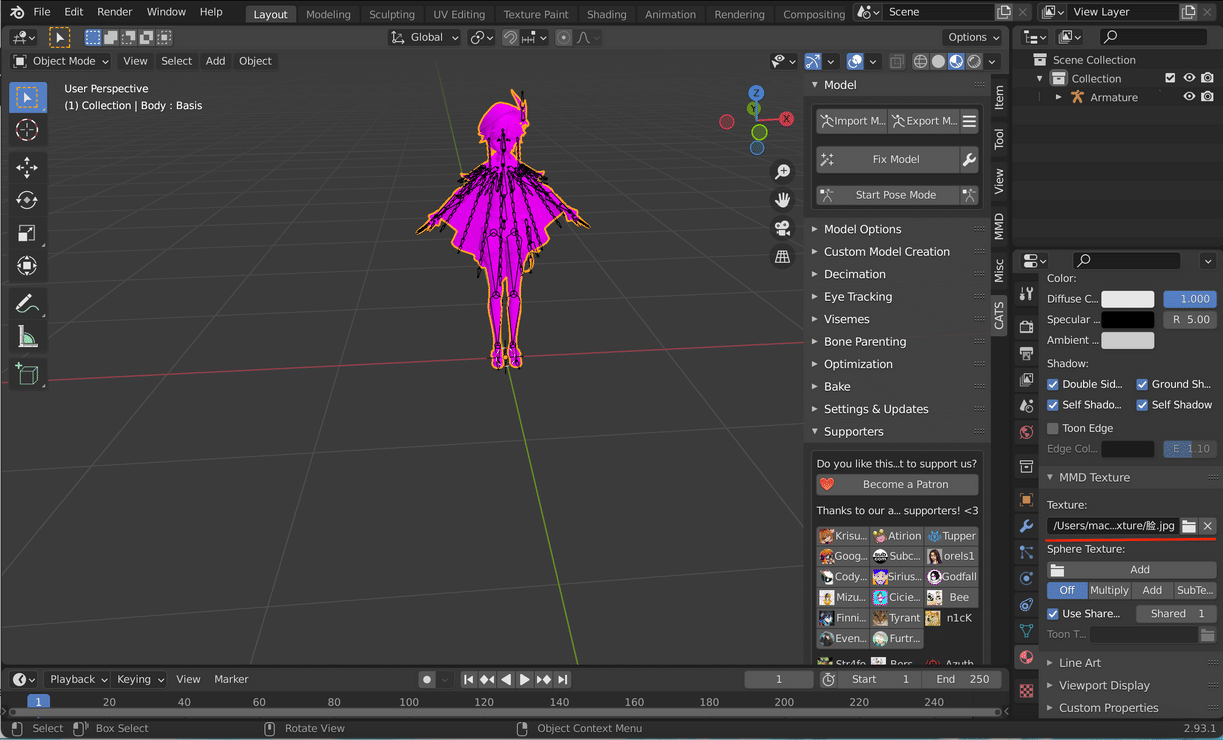Select the Rotate tool
The height and width of the screenshot is (740, 1223).
[27, 199]
